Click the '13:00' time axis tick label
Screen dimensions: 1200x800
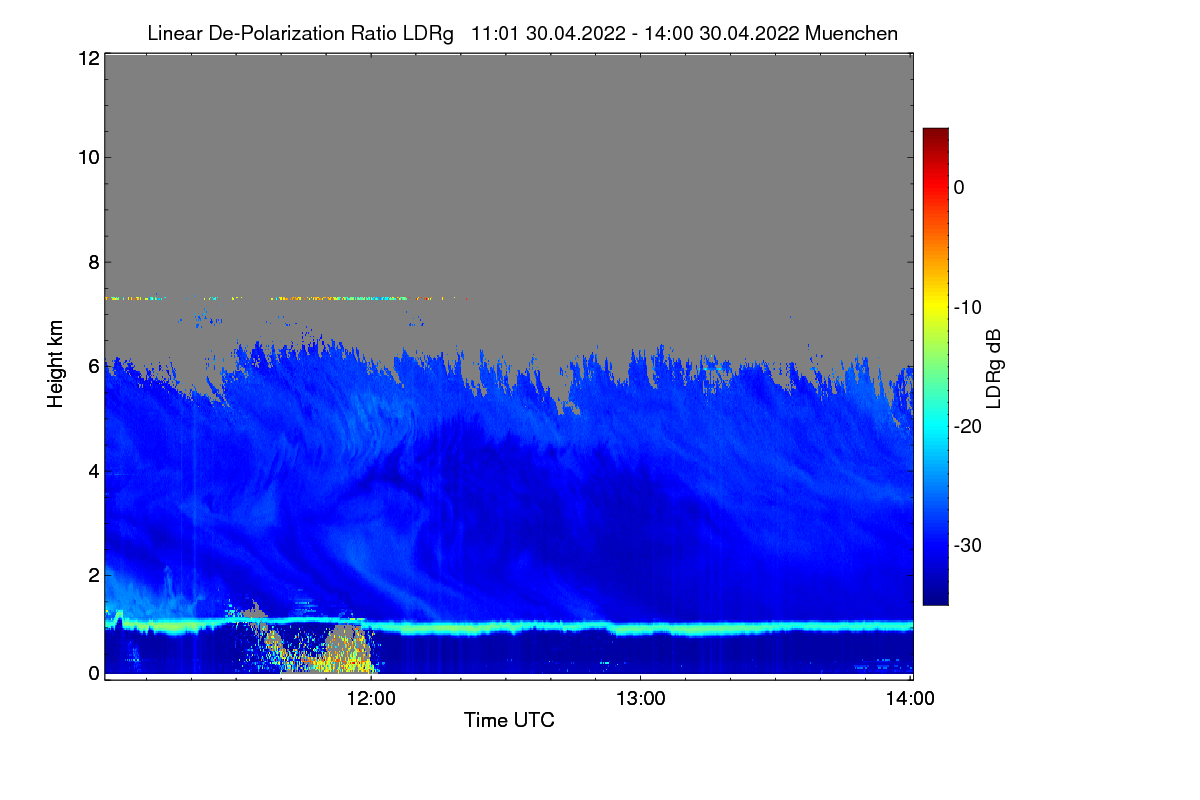point(641,699)
